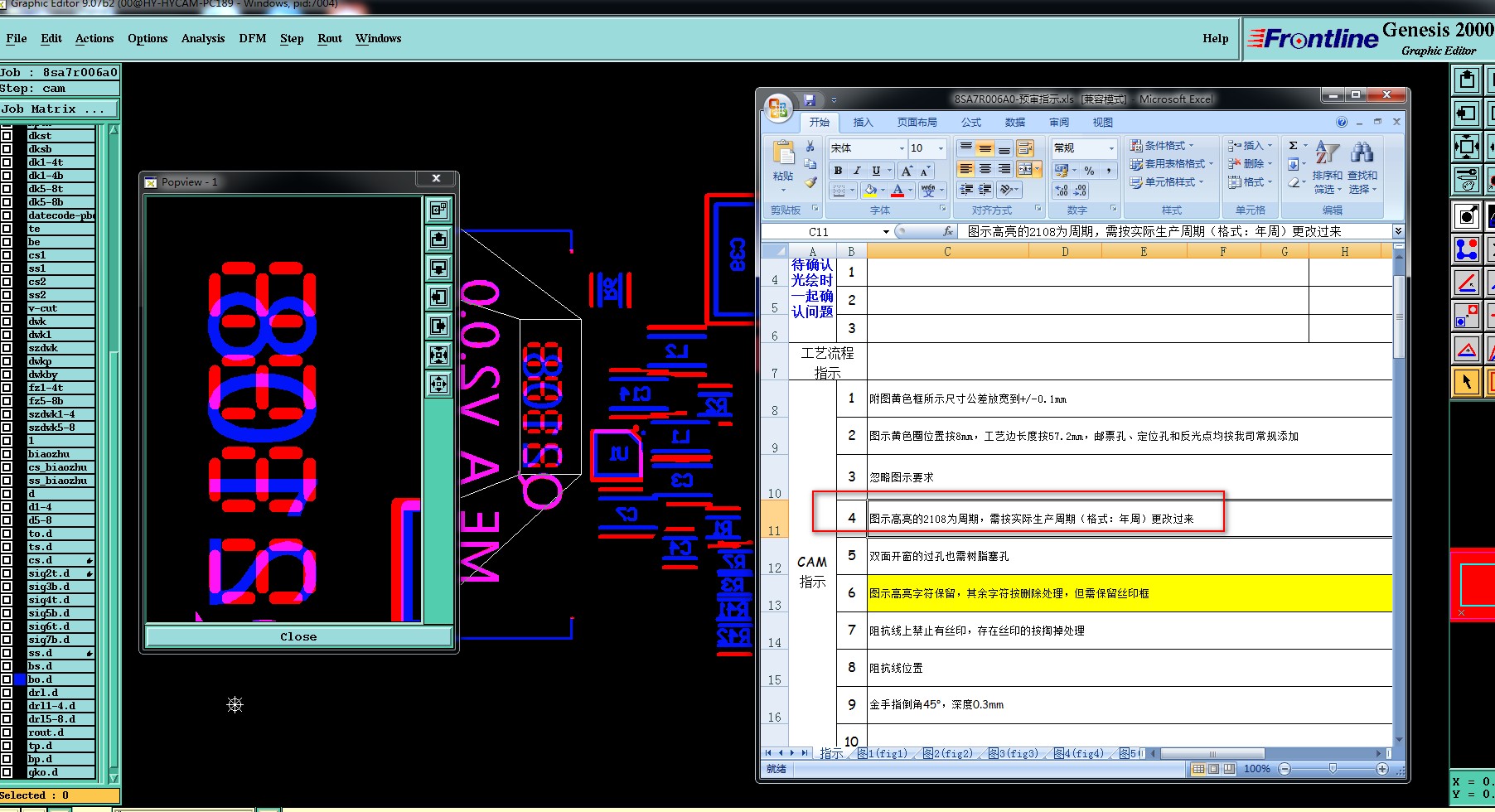Toggle checkbox for layer rout.d
The image size is (1495, 812).
pyautogui.click(x=7, y=732)
